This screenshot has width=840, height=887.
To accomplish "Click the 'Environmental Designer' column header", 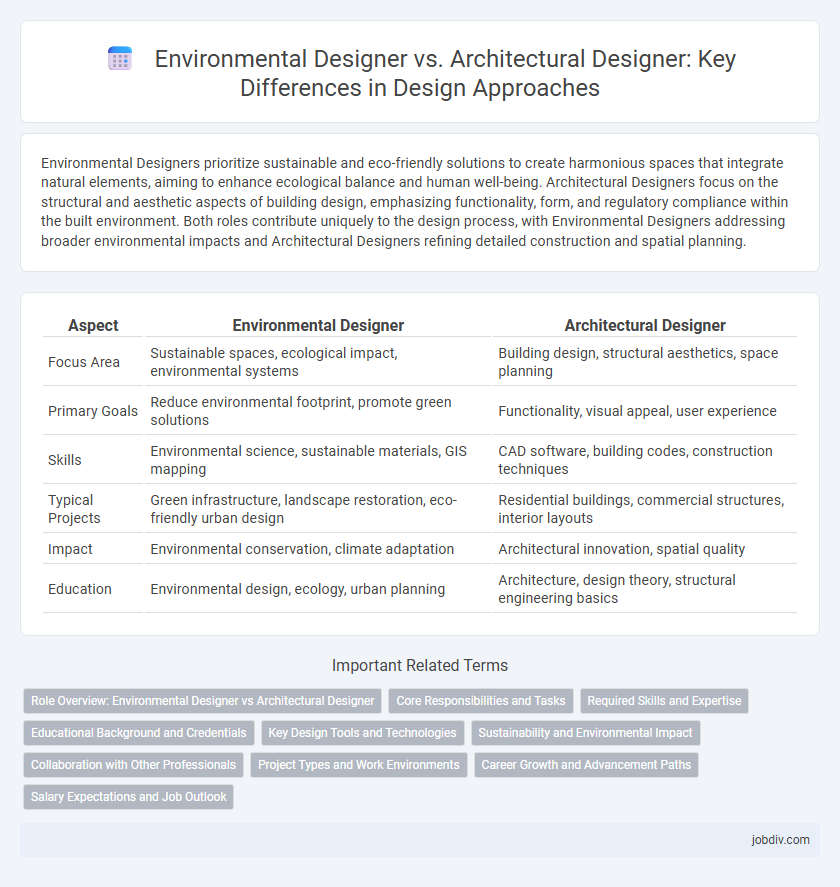I will (x=318, y=325).
